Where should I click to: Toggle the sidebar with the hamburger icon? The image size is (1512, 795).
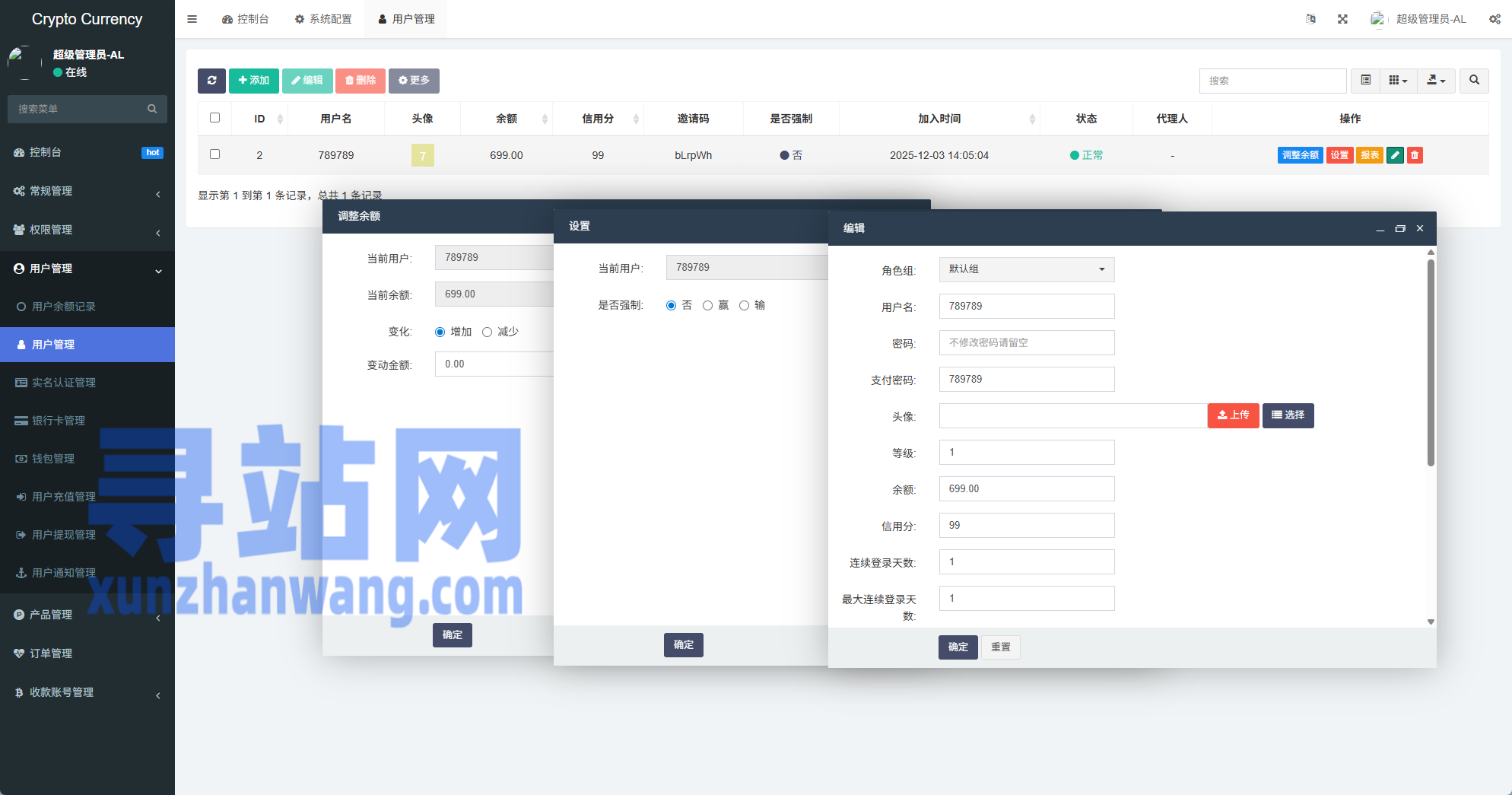coord(192,19)
